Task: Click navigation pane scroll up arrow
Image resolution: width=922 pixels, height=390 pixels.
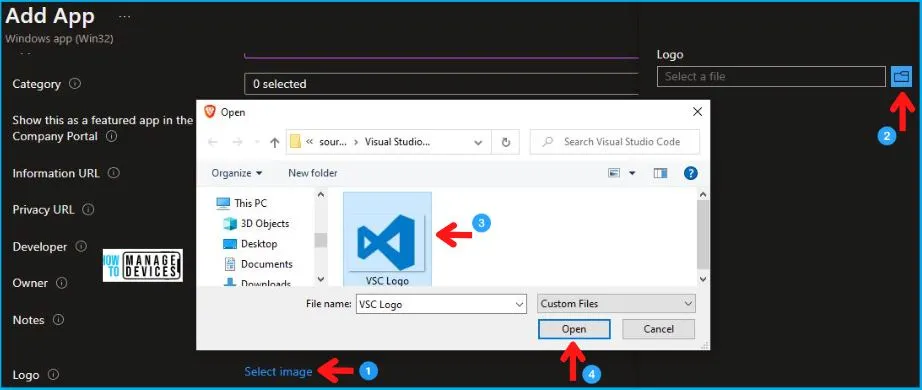Action: pos(320,194)
